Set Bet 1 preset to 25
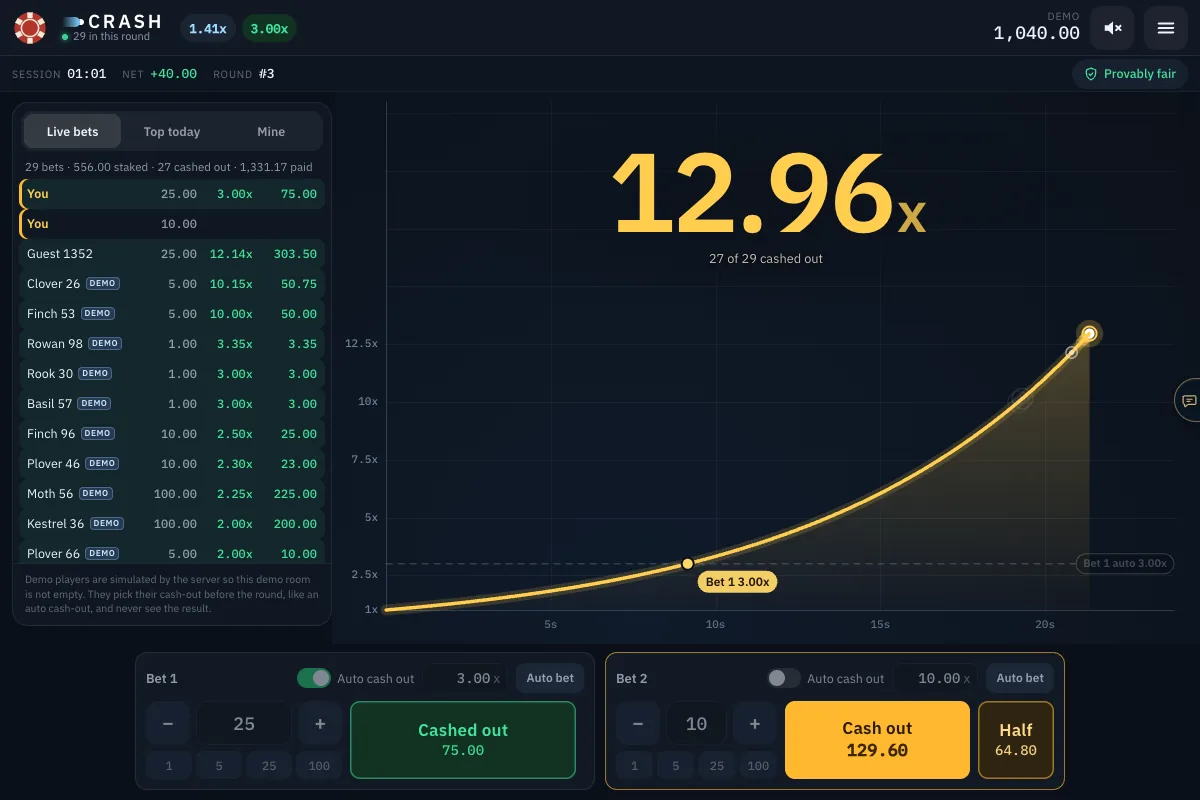 pos(269,766)
